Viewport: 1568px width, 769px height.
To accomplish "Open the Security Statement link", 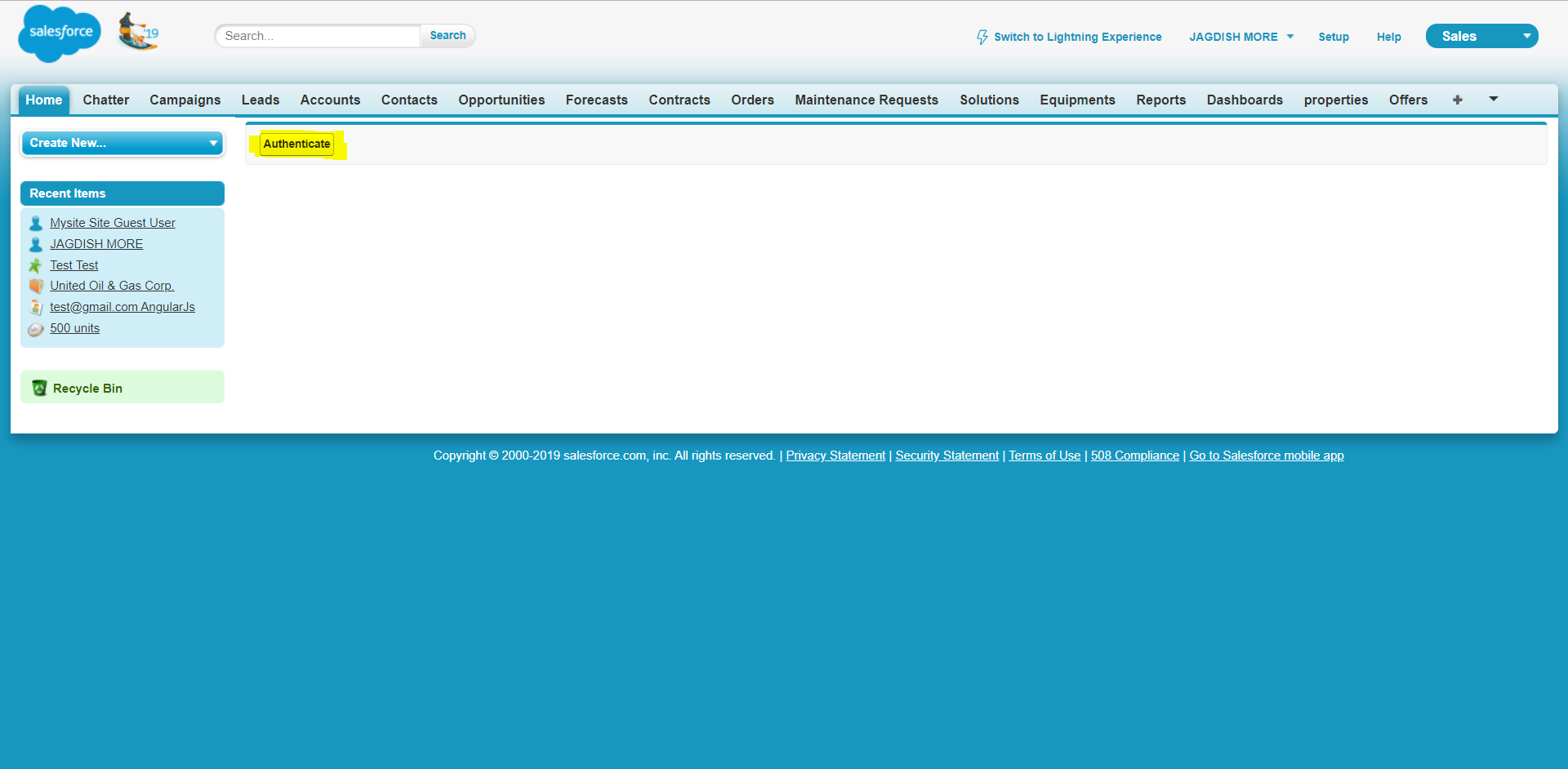I will tap(947, 456).
